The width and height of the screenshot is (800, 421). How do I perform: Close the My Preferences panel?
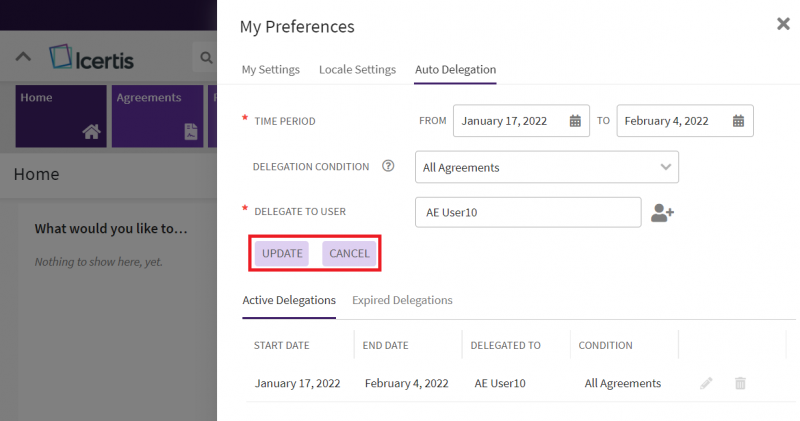783,24
